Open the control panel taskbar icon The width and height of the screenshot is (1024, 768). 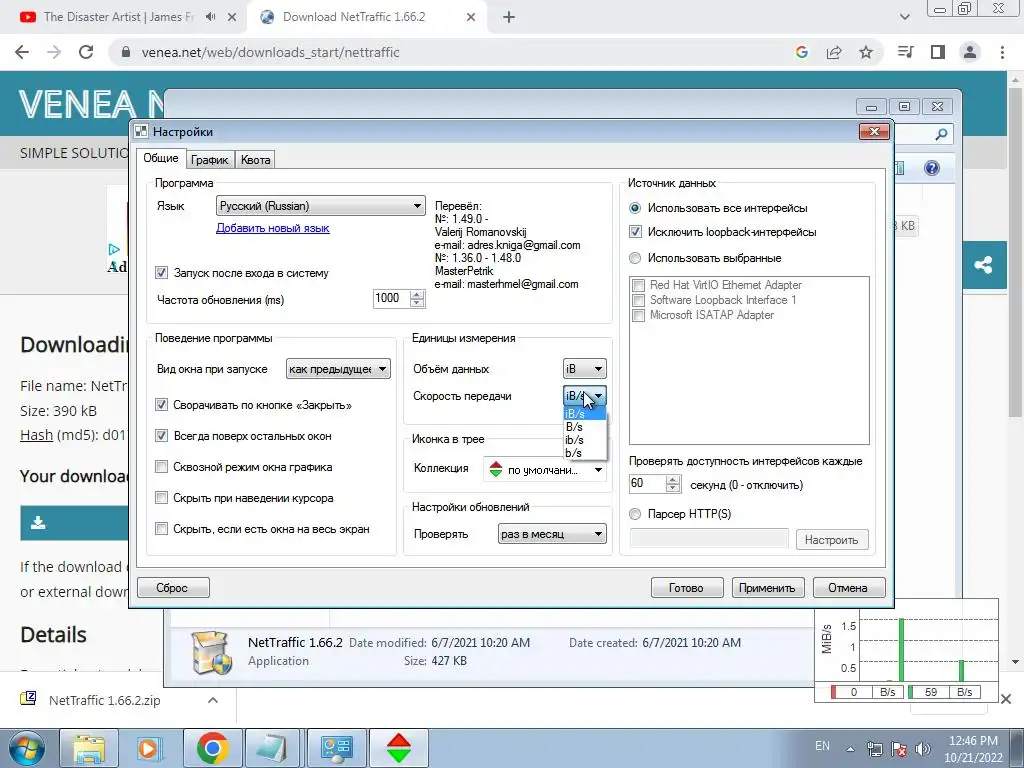click(x=337, y=748)
